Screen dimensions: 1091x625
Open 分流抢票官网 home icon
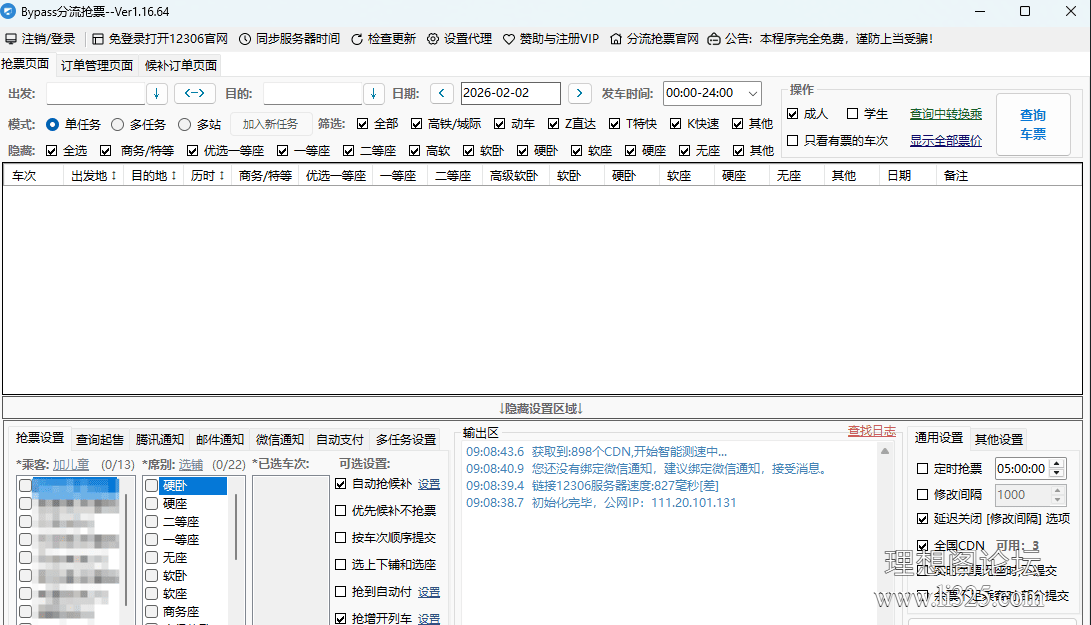pos(616,39)
